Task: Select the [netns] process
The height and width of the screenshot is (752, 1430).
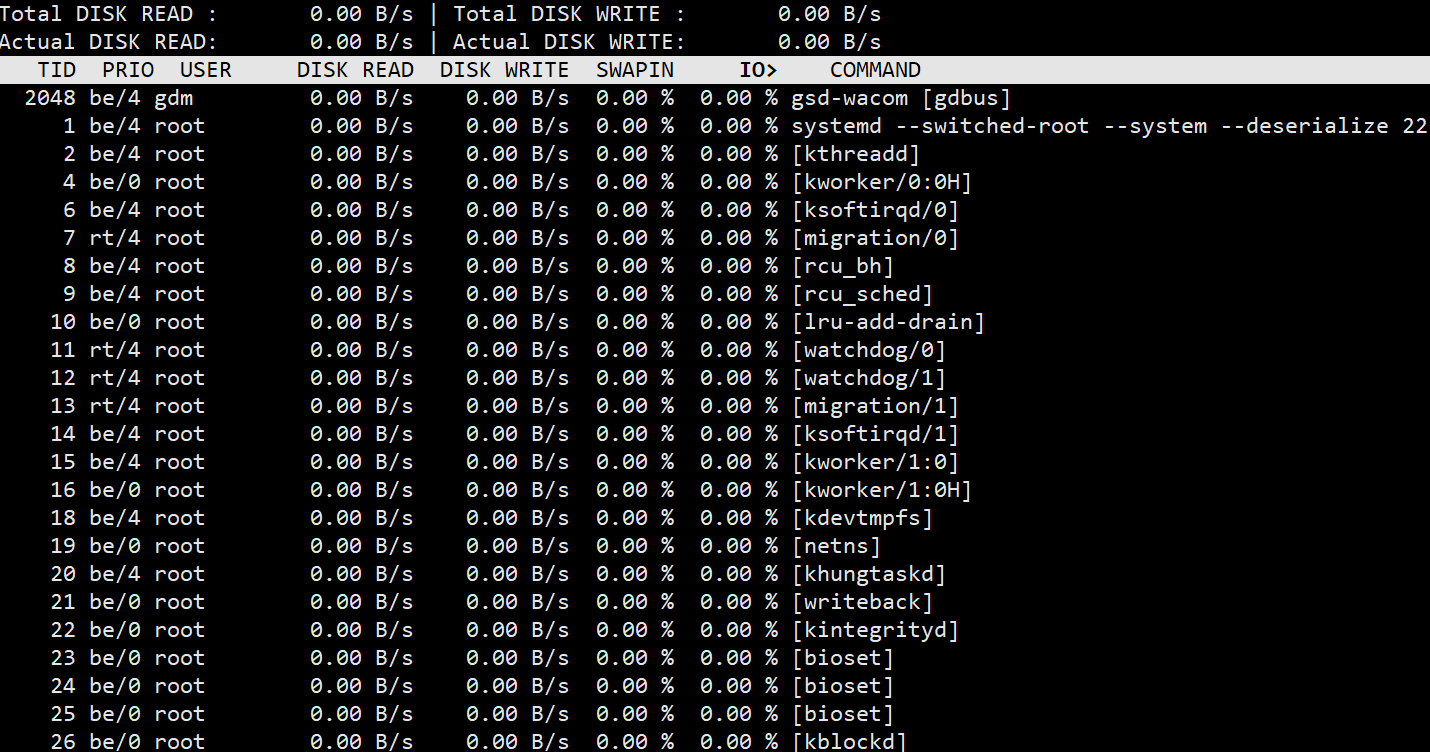Action: pyautogui.click(x=836, y=546)
